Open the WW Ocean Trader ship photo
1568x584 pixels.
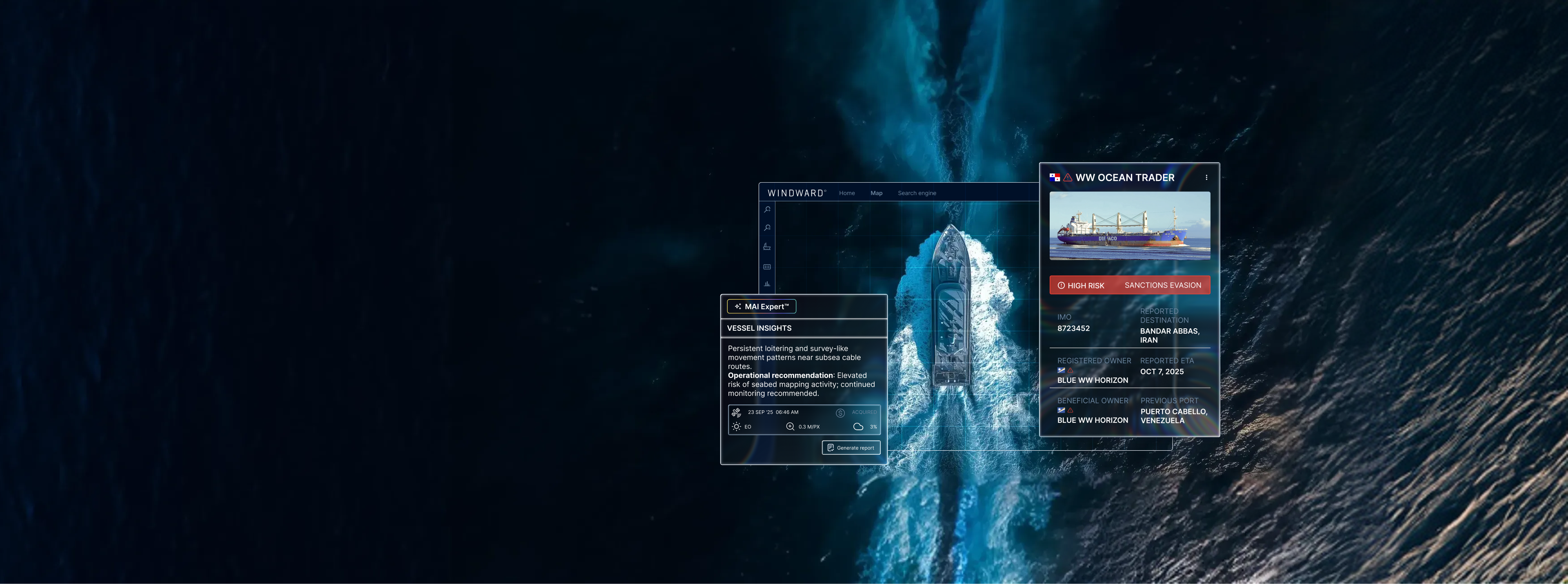[1130, 226]
